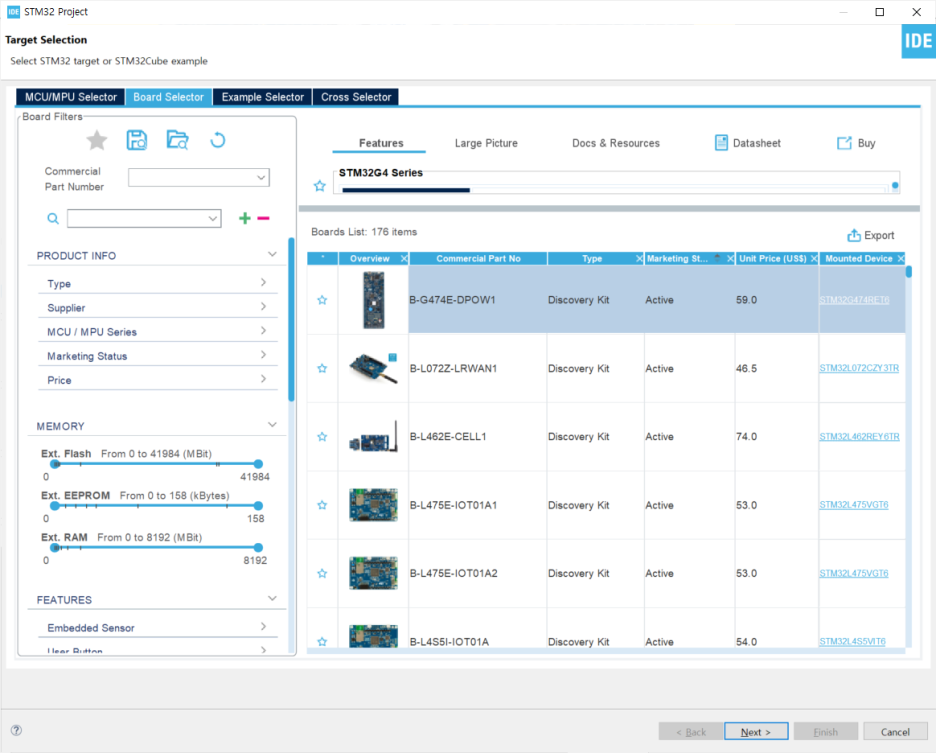Click the board thumbnail for B-L072Z-LRWAN1
The width and height of the screenshot is (936, 753).
click(374, 368)
